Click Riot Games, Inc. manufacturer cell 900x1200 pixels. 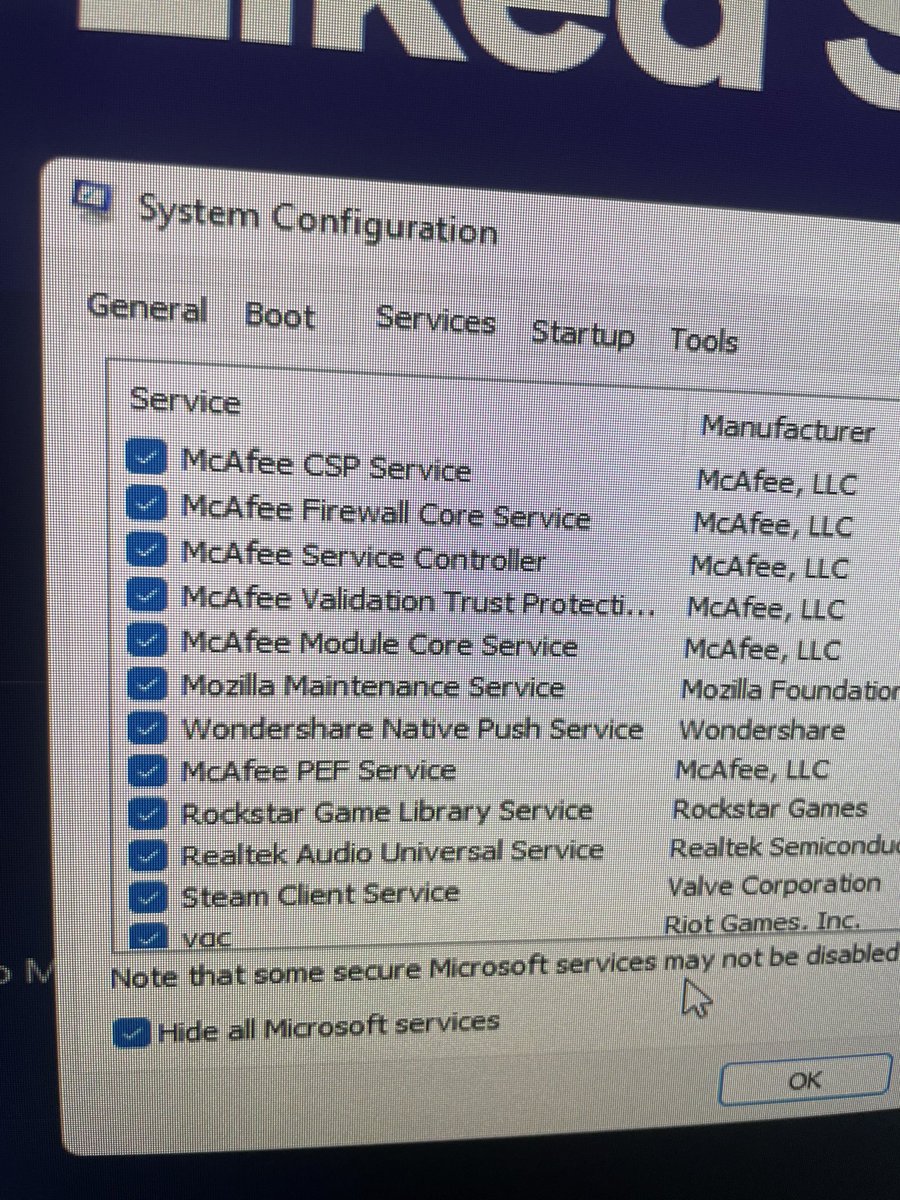[762, 923]
